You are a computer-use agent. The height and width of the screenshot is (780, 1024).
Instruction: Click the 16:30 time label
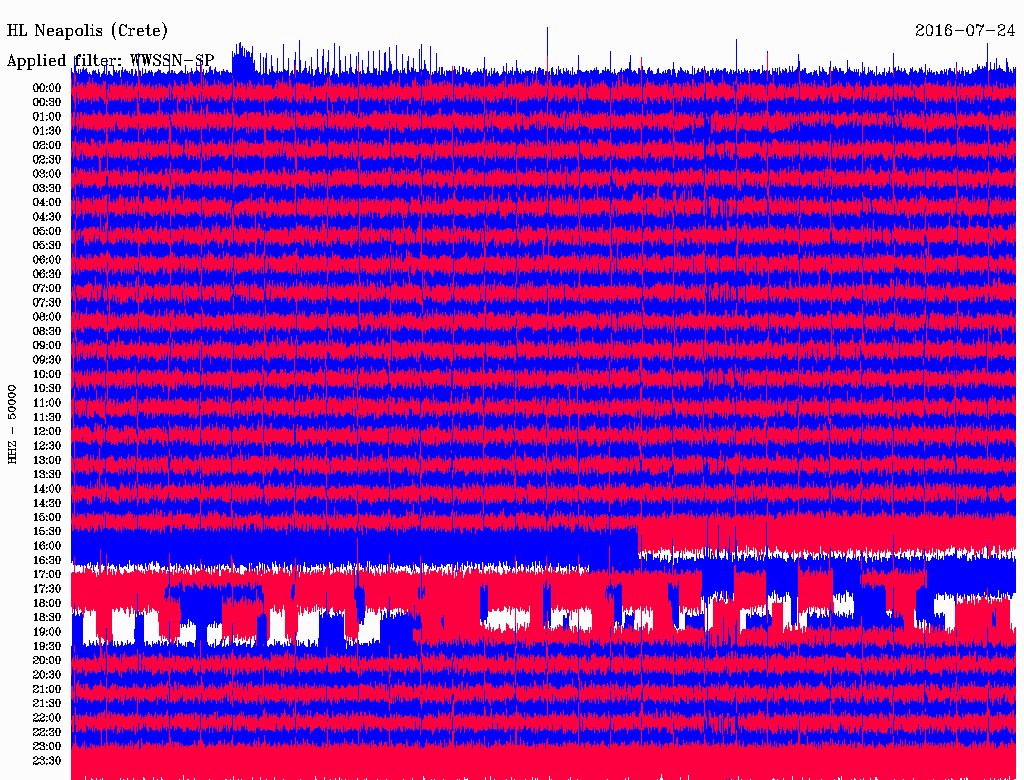(x=47, y=561)
